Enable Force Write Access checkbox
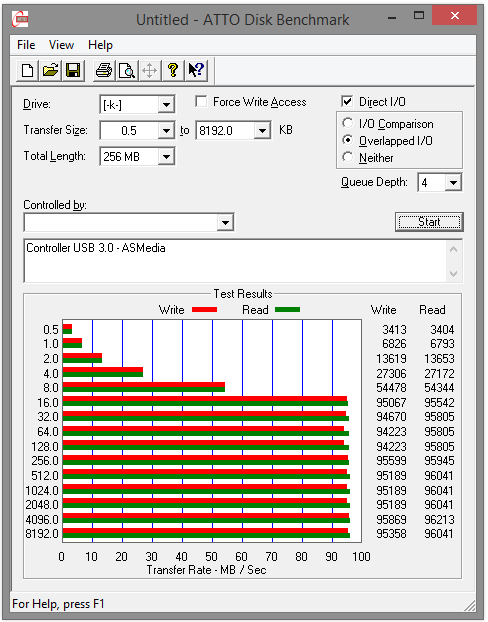Image resolution: width=488 pixels, height=622 pixels. point(201,102)
